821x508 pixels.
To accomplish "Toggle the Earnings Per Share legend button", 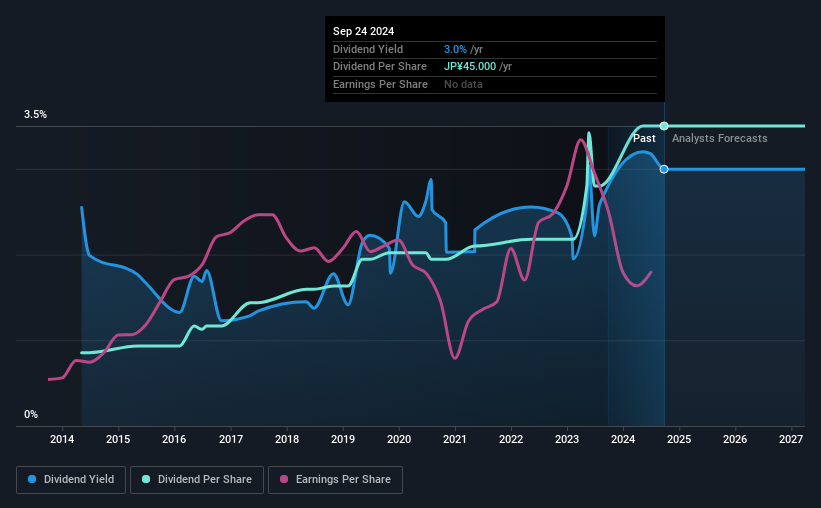I will tap(335, 479).
